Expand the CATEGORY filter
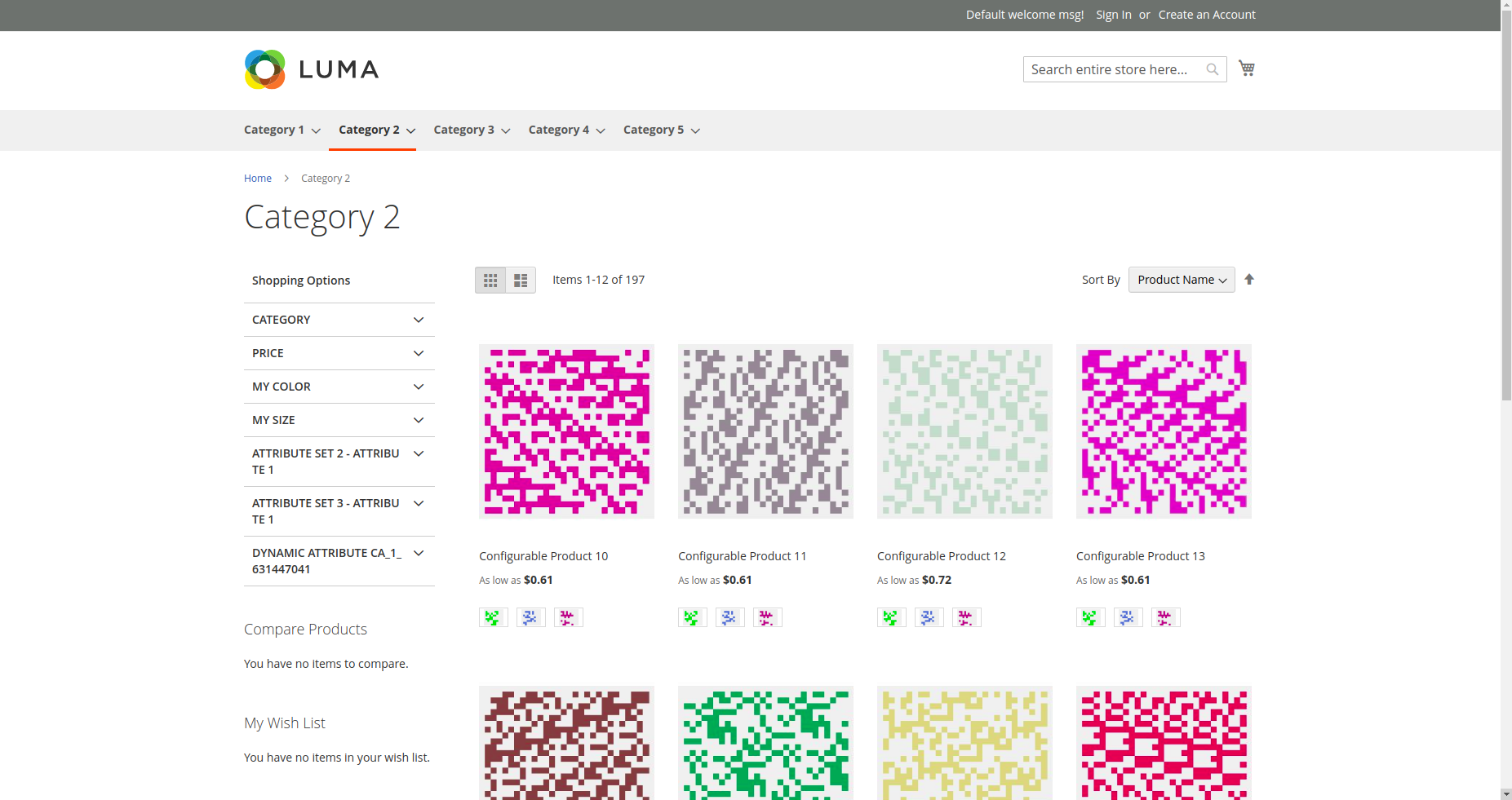 (339, 320)
